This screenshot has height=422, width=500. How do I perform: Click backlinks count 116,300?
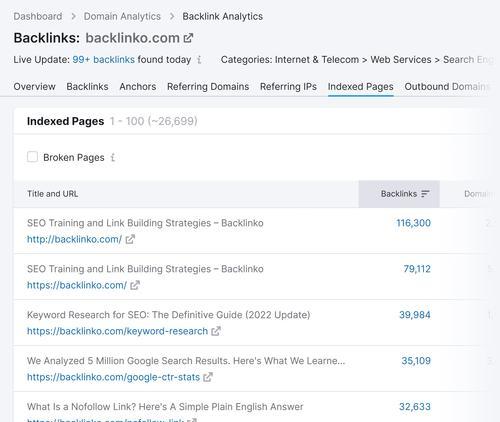click(x=413, y=223)
